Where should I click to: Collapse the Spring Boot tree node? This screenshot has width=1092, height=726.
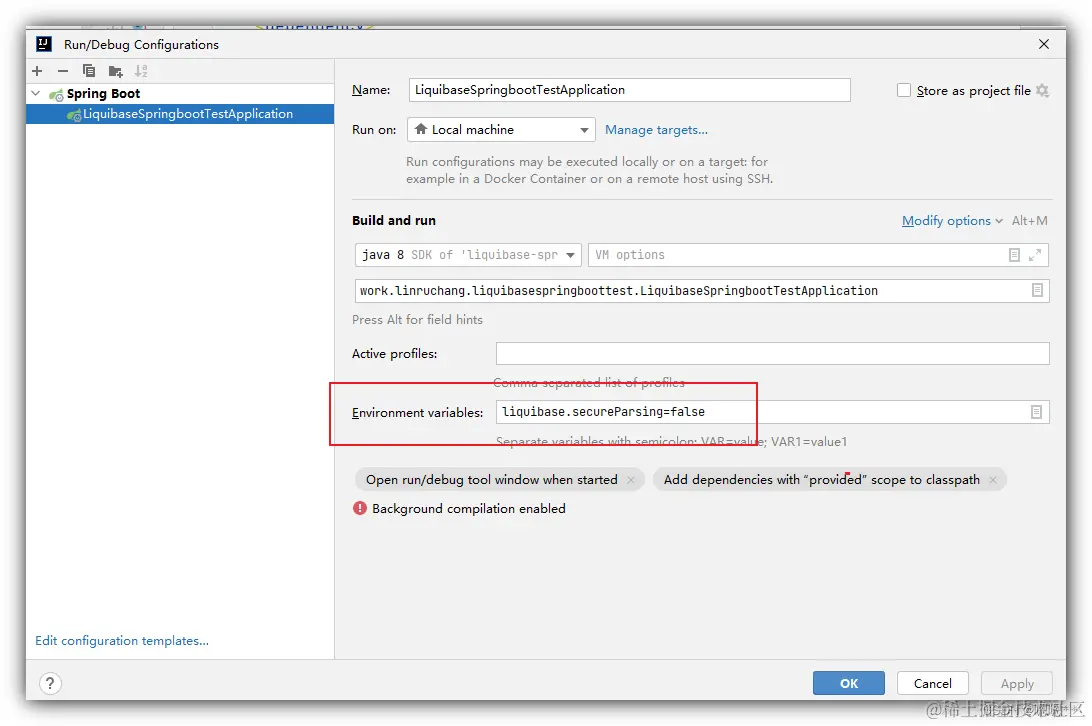(x=36, y=93)
